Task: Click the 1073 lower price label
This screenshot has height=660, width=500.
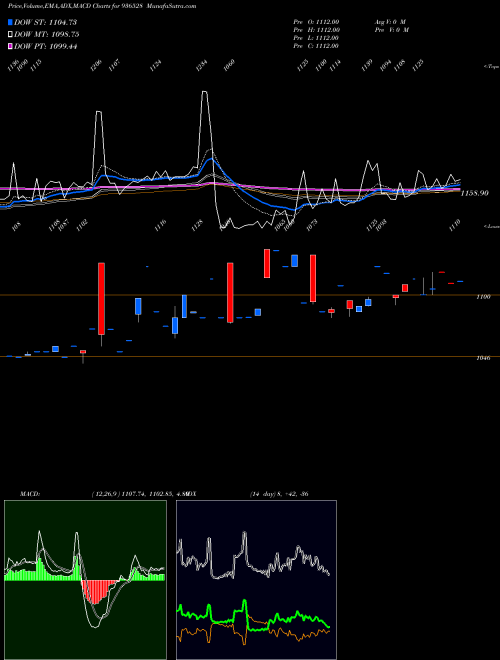Action: click(312, 226)
